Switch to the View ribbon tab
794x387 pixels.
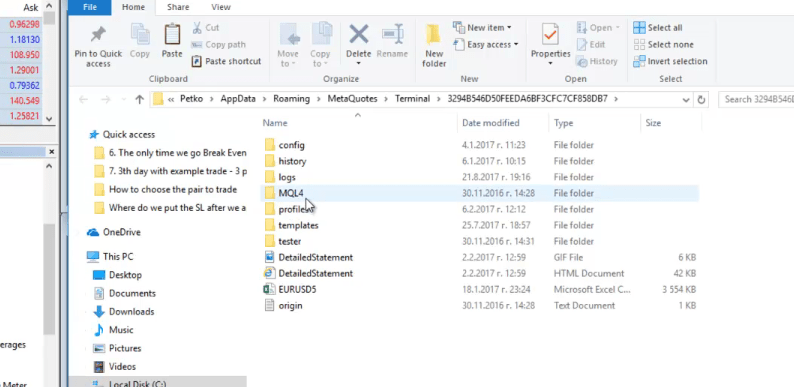tap(221, 7)
